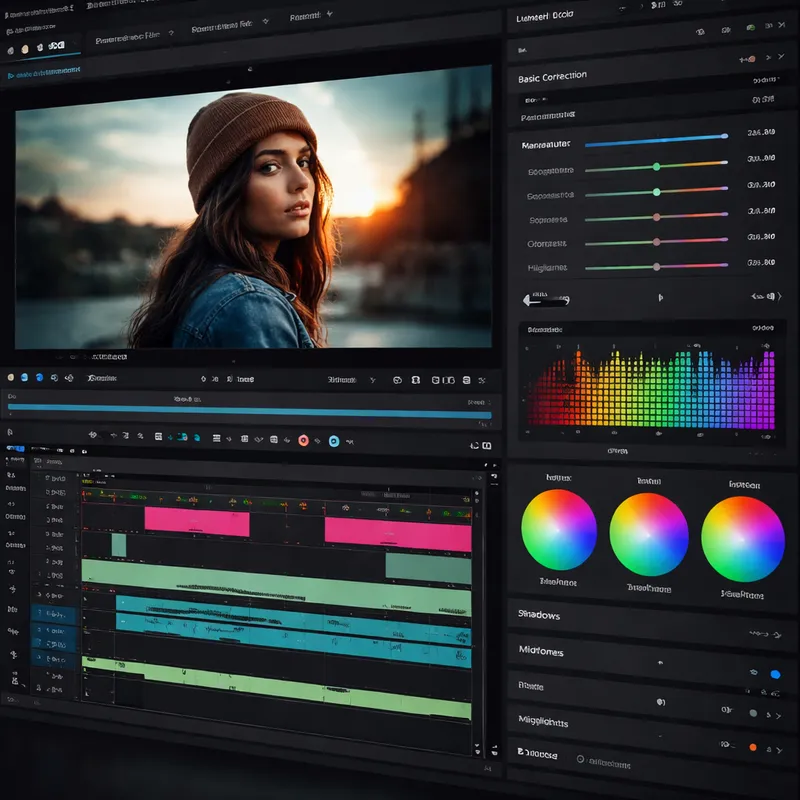Expand the Basic Correction section

[551, 75]
